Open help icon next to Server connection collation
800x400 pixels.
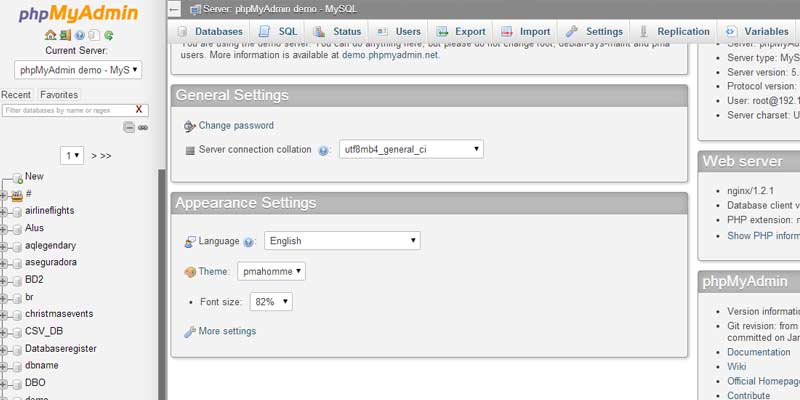point(323,151)
